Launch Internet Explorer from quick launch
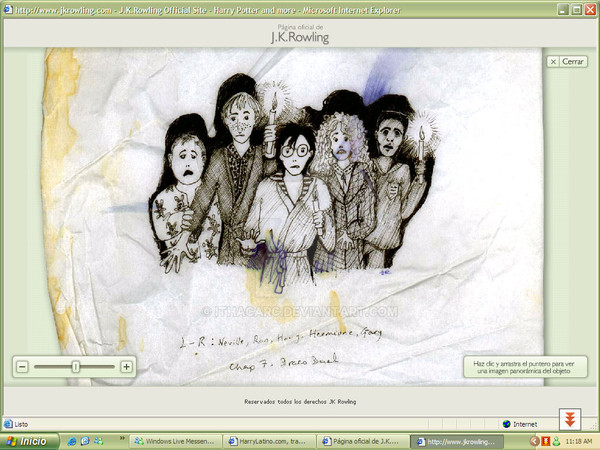Screen dimensions: 600x450 click(x=72, y=441)
